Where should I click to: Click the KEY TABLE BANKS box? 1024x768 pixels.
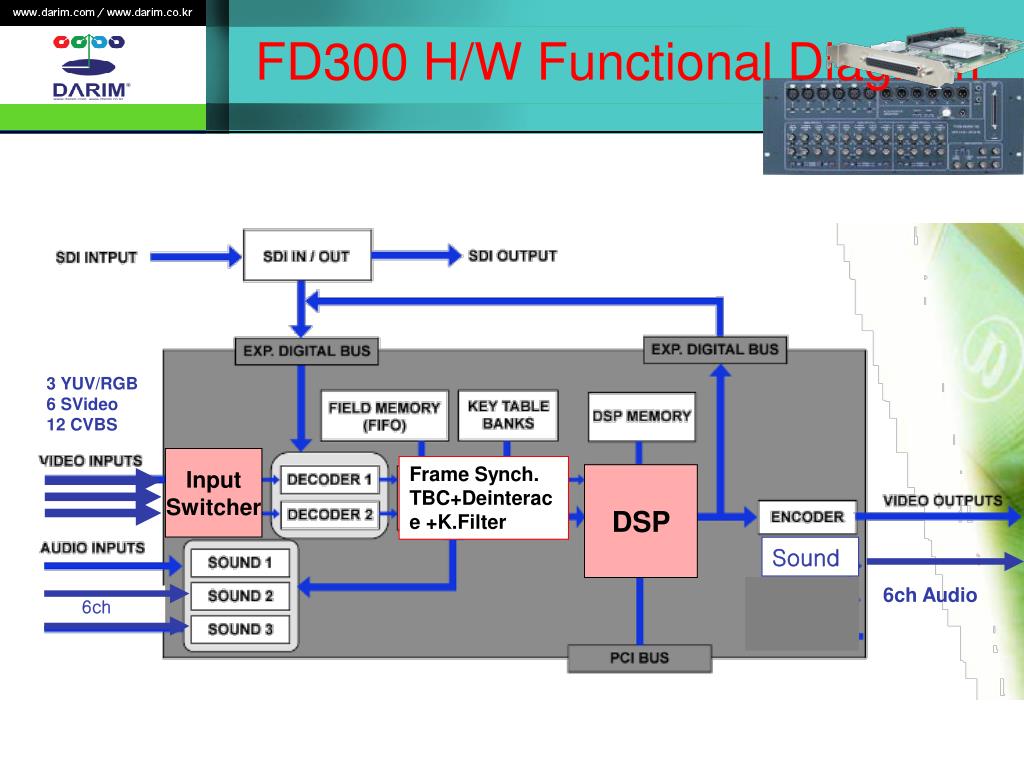507,415
